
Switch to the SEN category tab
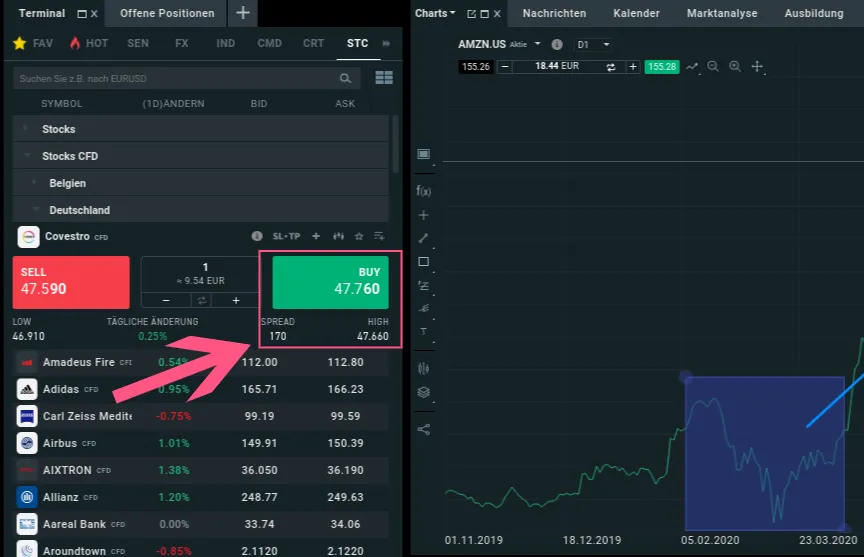(x=138, y=43)
